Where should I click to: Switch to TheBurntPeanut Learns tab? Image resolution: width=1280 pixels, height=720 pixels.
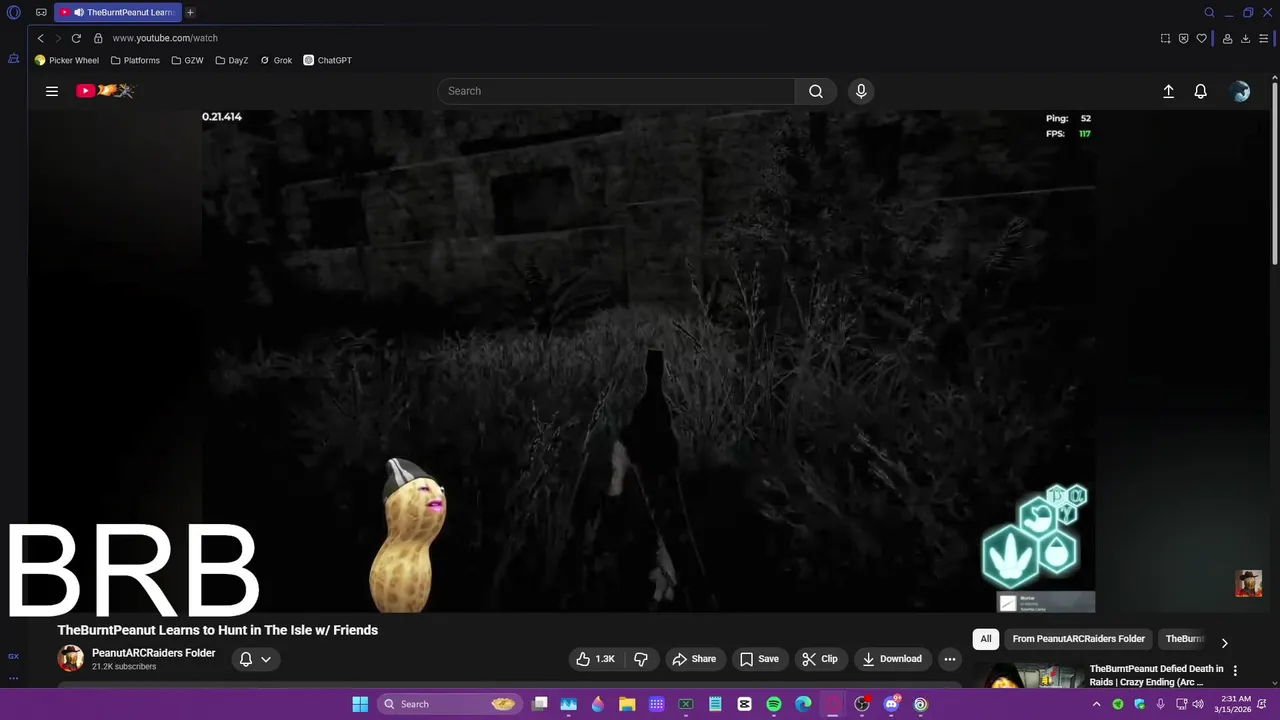click(117, 13)
